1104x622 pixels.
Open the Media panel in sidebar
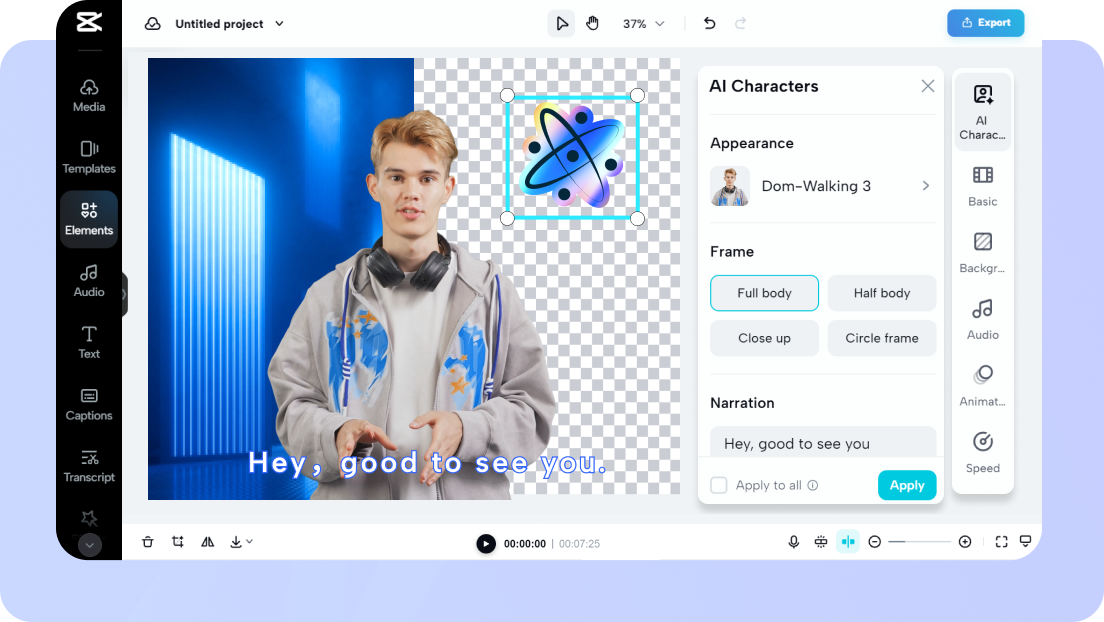pyautogui.click(x=89, y=96)
